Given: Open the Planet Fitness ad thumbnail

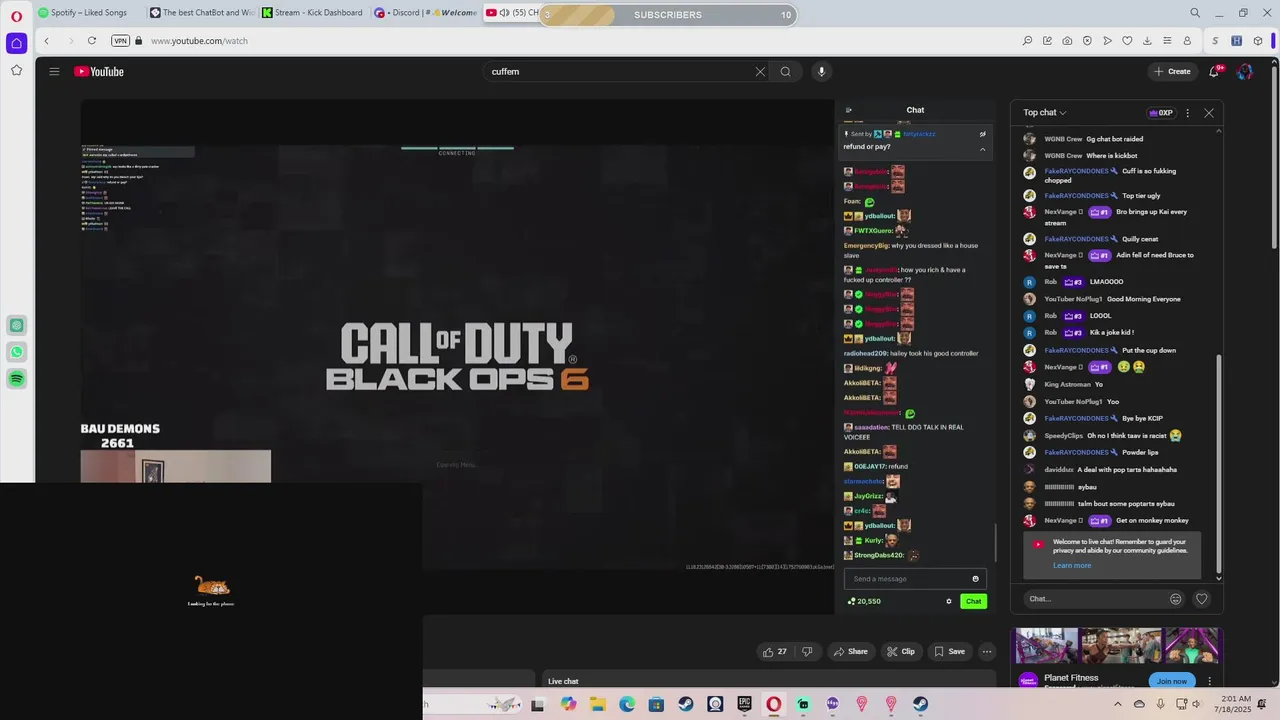Looking at the screenshot, I should click(x=1118, y=645).
